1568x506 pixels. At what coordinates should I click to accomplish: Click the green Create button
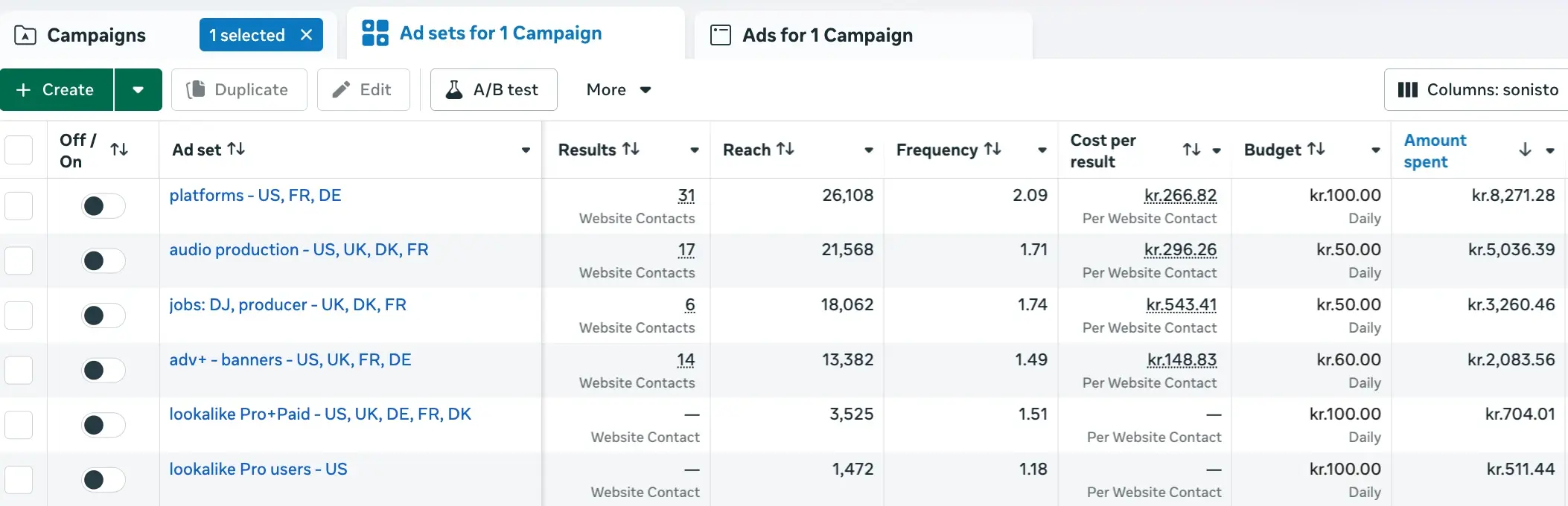pos(57,90)
